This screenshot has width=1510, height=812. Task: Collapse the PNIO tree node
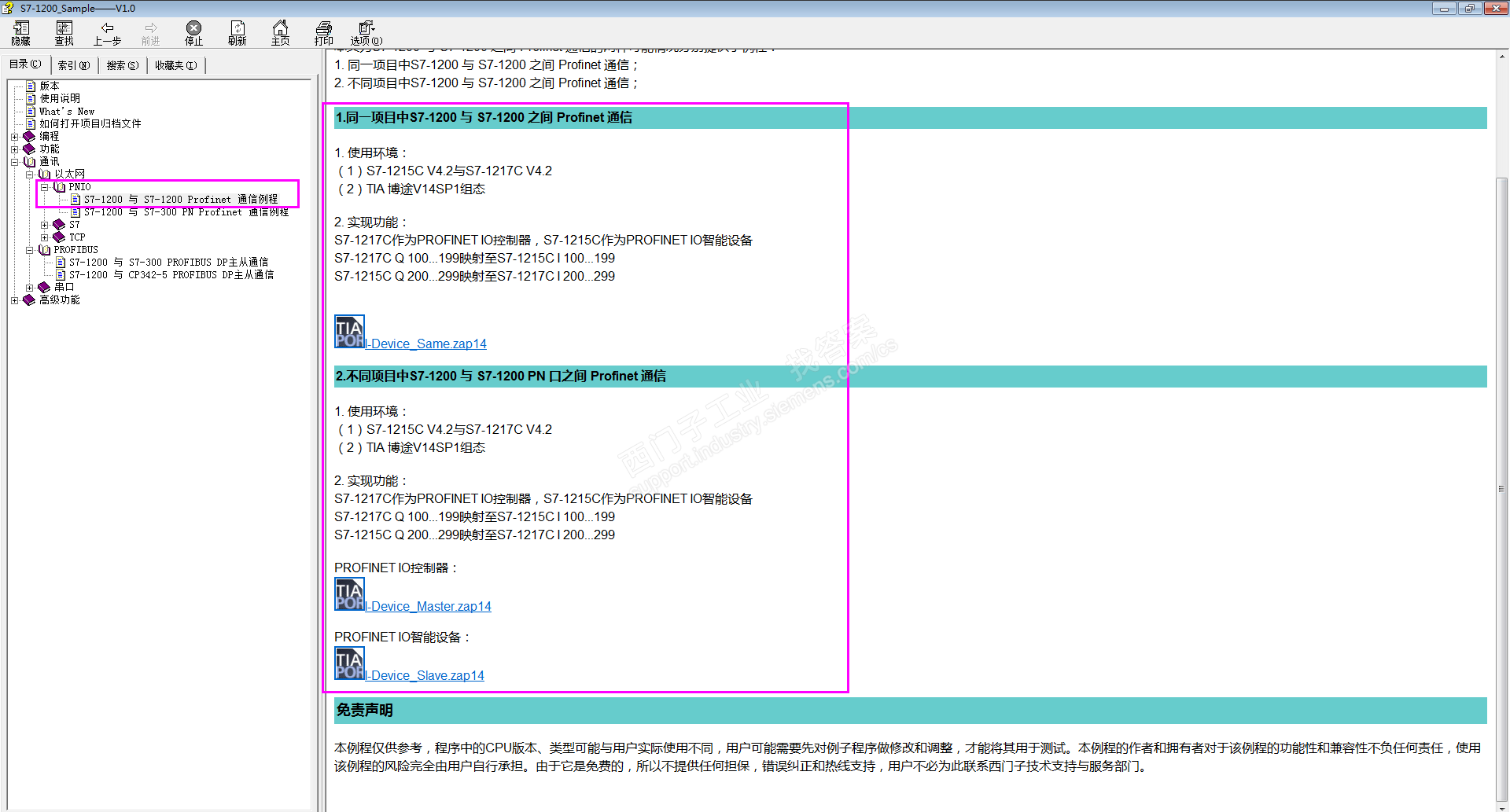pos(45,187)
